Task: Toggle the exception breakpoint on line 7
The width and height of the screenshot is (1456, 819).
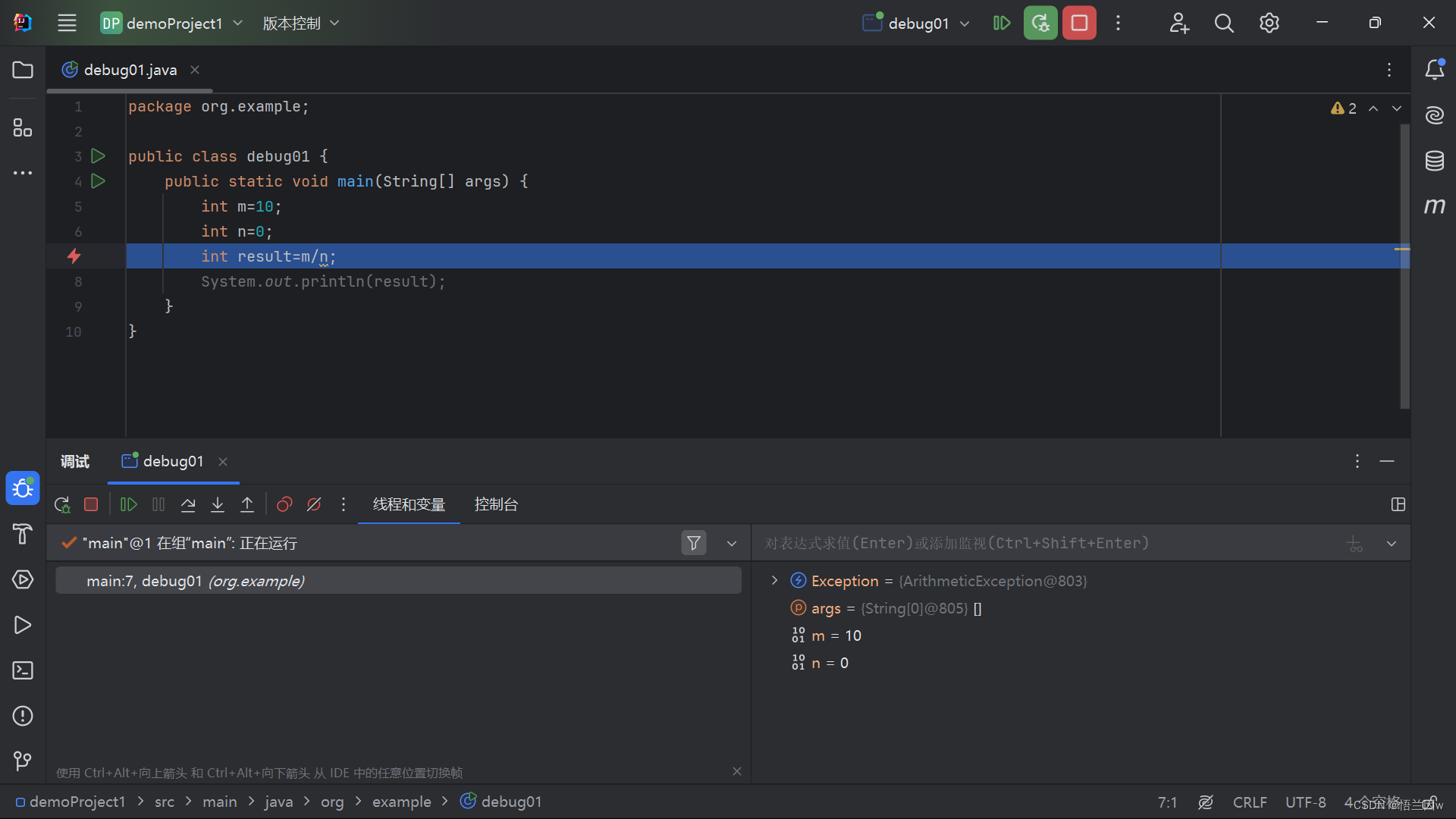Action: pos(74,256)
